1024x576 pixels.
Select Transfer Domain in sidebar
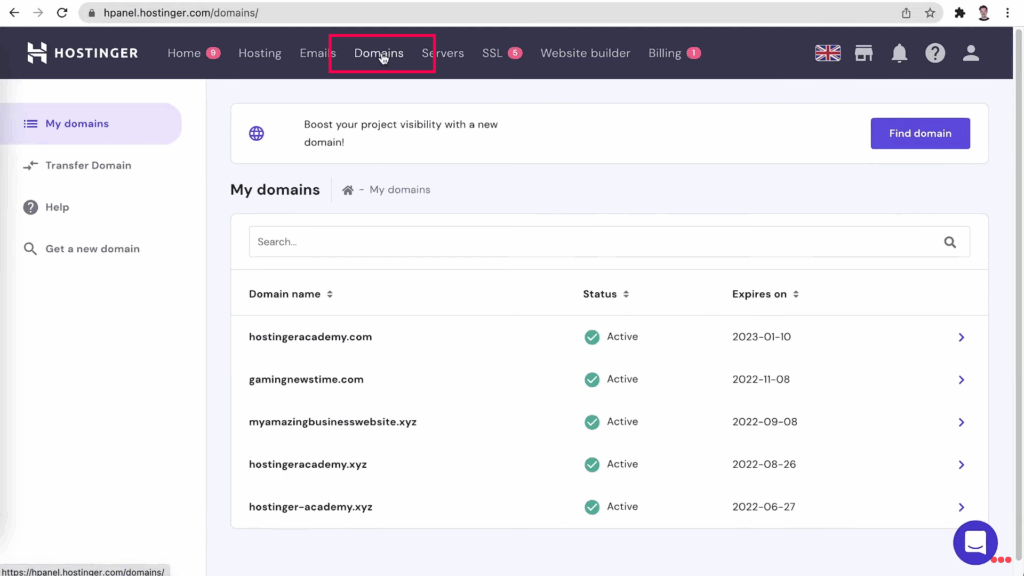click(x=88, y=166)
